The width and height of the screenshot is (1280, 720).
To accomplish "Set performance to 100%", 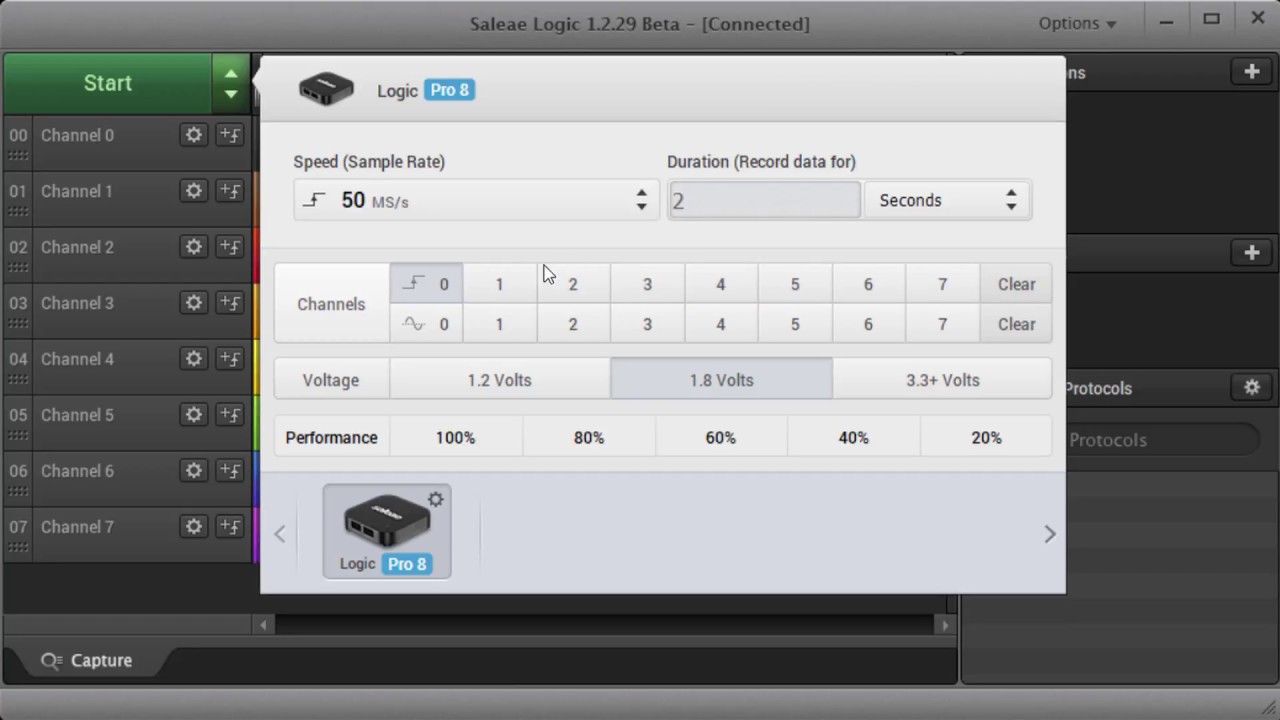I will (x=455, y=437).
